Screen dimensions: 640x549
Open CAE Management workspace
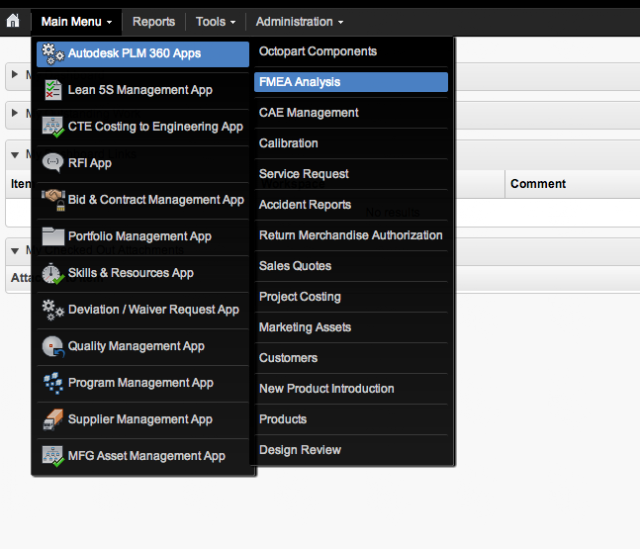click(x=351, y=113)
